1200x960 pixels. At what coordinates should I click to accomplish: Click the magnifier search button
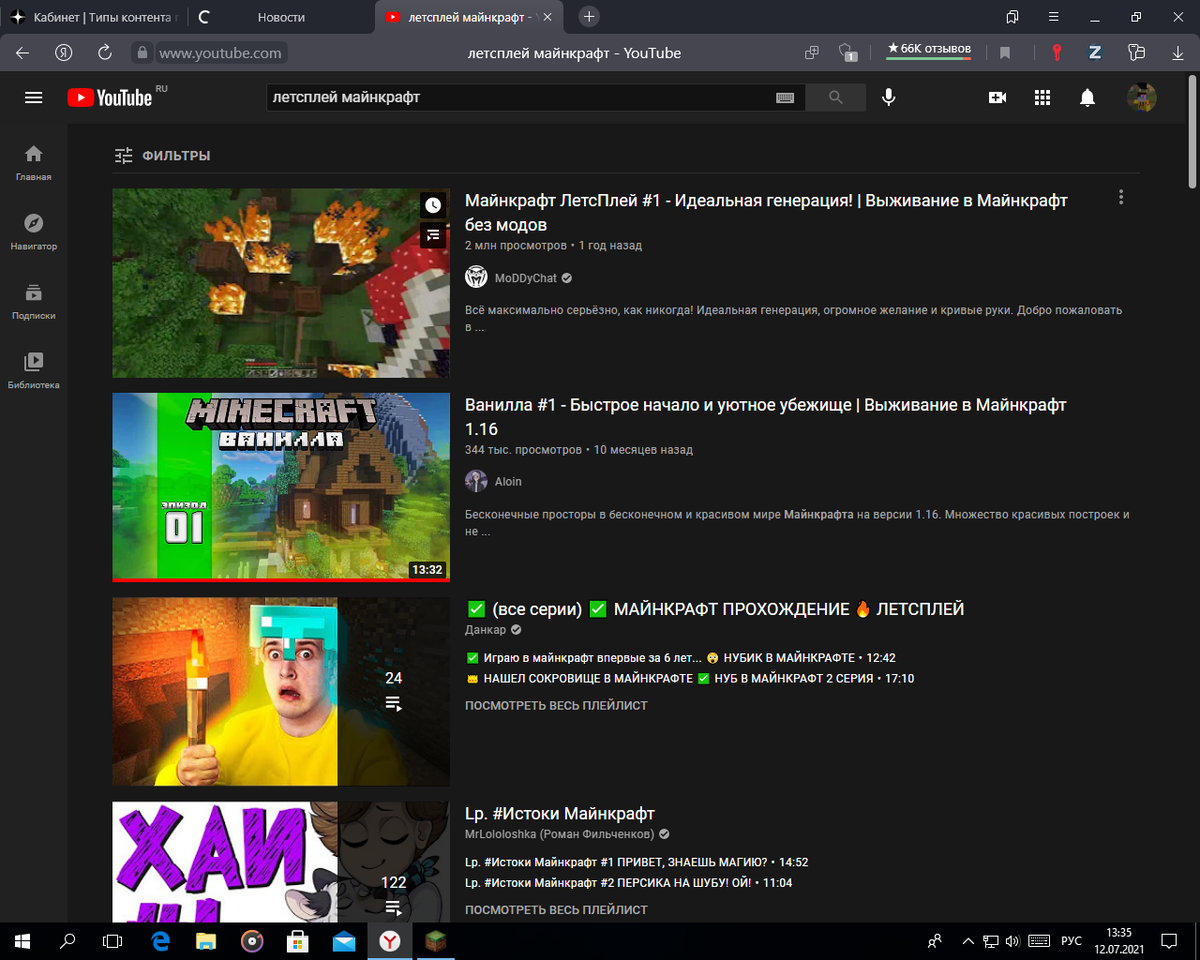(x=836, y=97)
